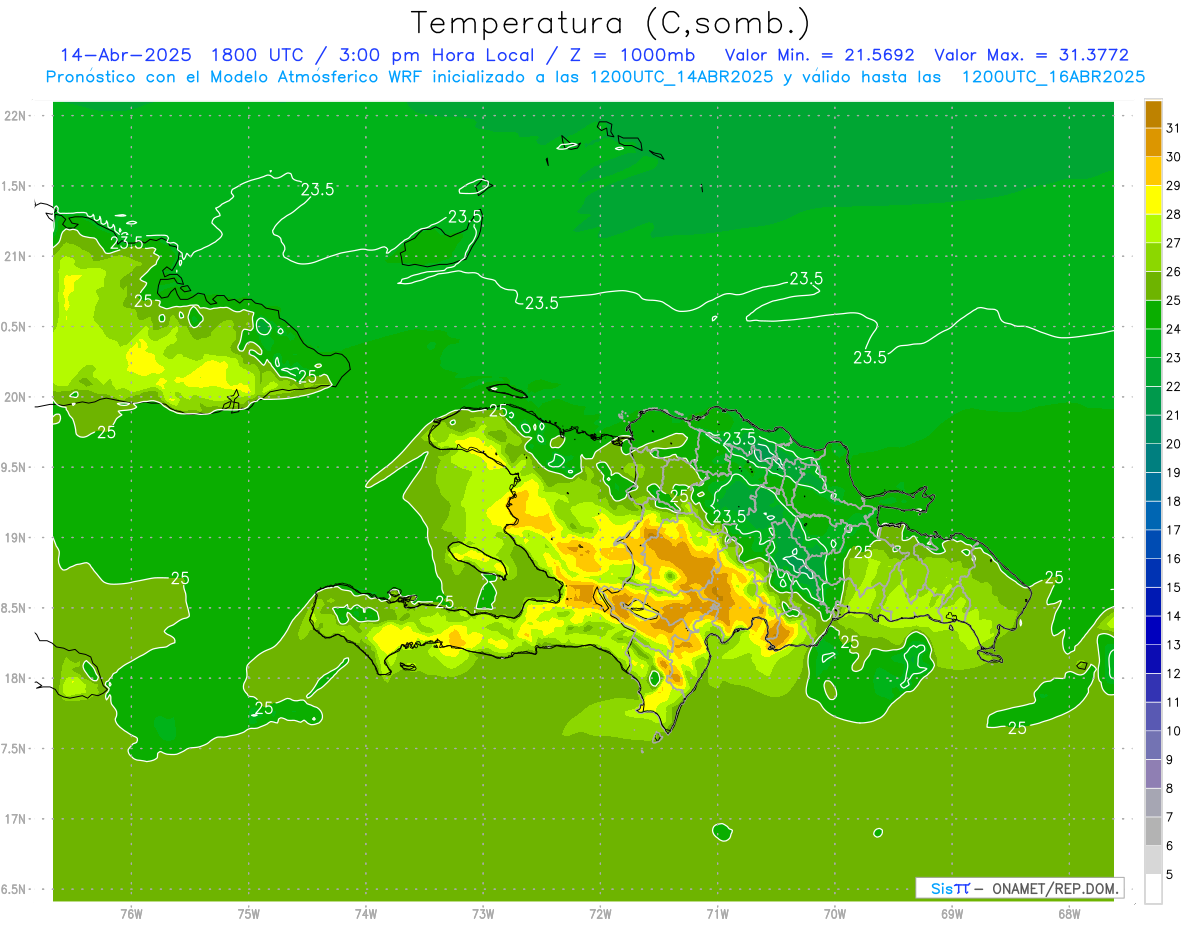The height and width of the screenshot is (927, 1200).
Task: Click the "Sisπ – ONAMET/REP.DOM." credit label
Action: pyautogui.click(x=1020, y=888)
